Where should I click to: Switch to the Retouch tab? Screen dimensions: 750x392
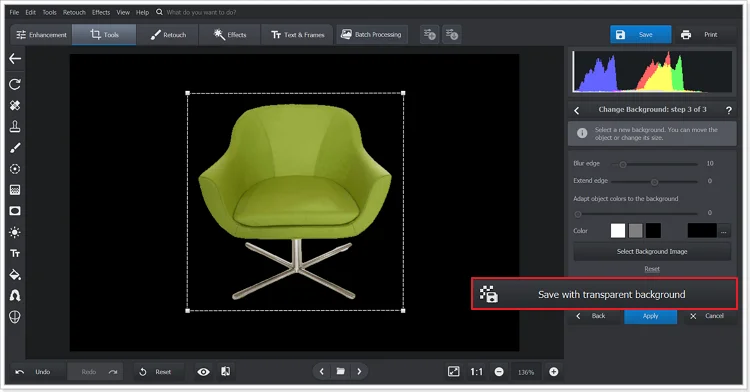(167, 35)
